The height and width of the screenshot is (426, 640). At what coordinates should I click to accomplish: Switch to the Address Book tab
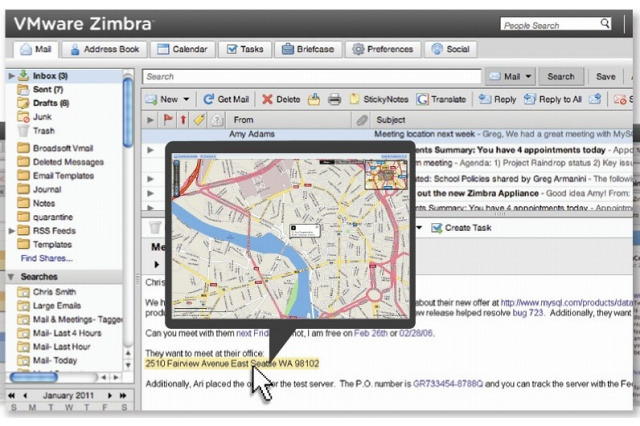(104, 49)
